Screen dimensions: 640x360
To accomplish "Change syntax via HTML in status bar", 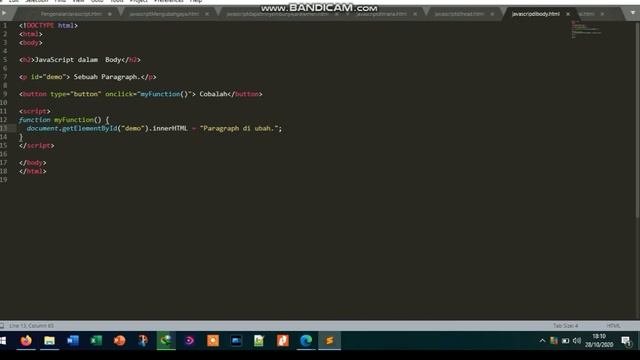I will [x=613, y=326].
